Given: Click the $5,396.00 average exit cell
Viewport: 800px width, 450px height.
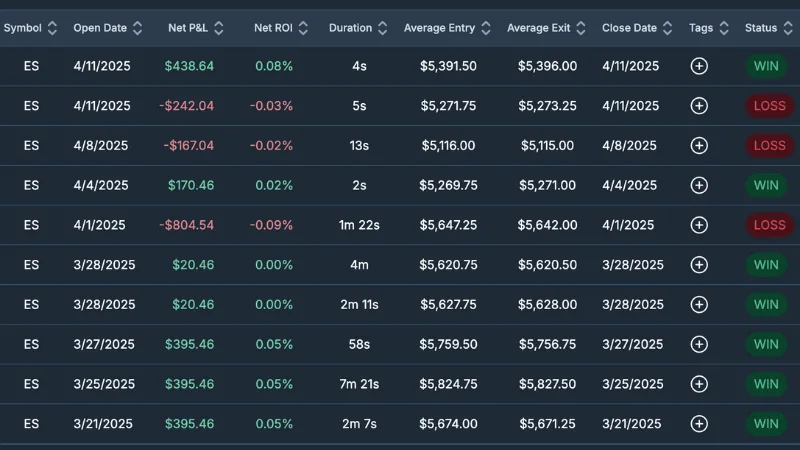Looking at the screenshot, I should [x=547, y=66].
